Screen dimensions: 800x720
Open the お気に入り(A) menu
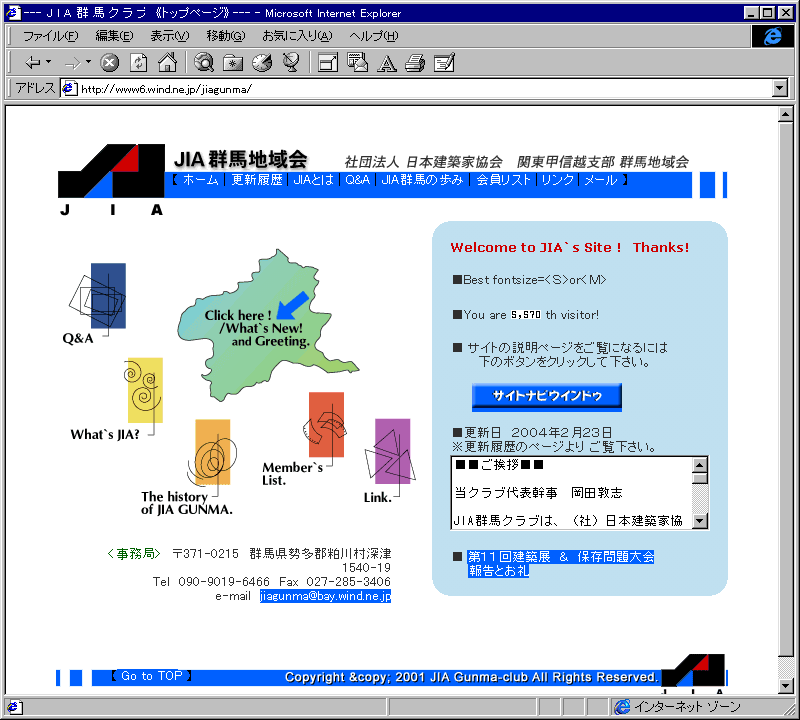point(297,36)
